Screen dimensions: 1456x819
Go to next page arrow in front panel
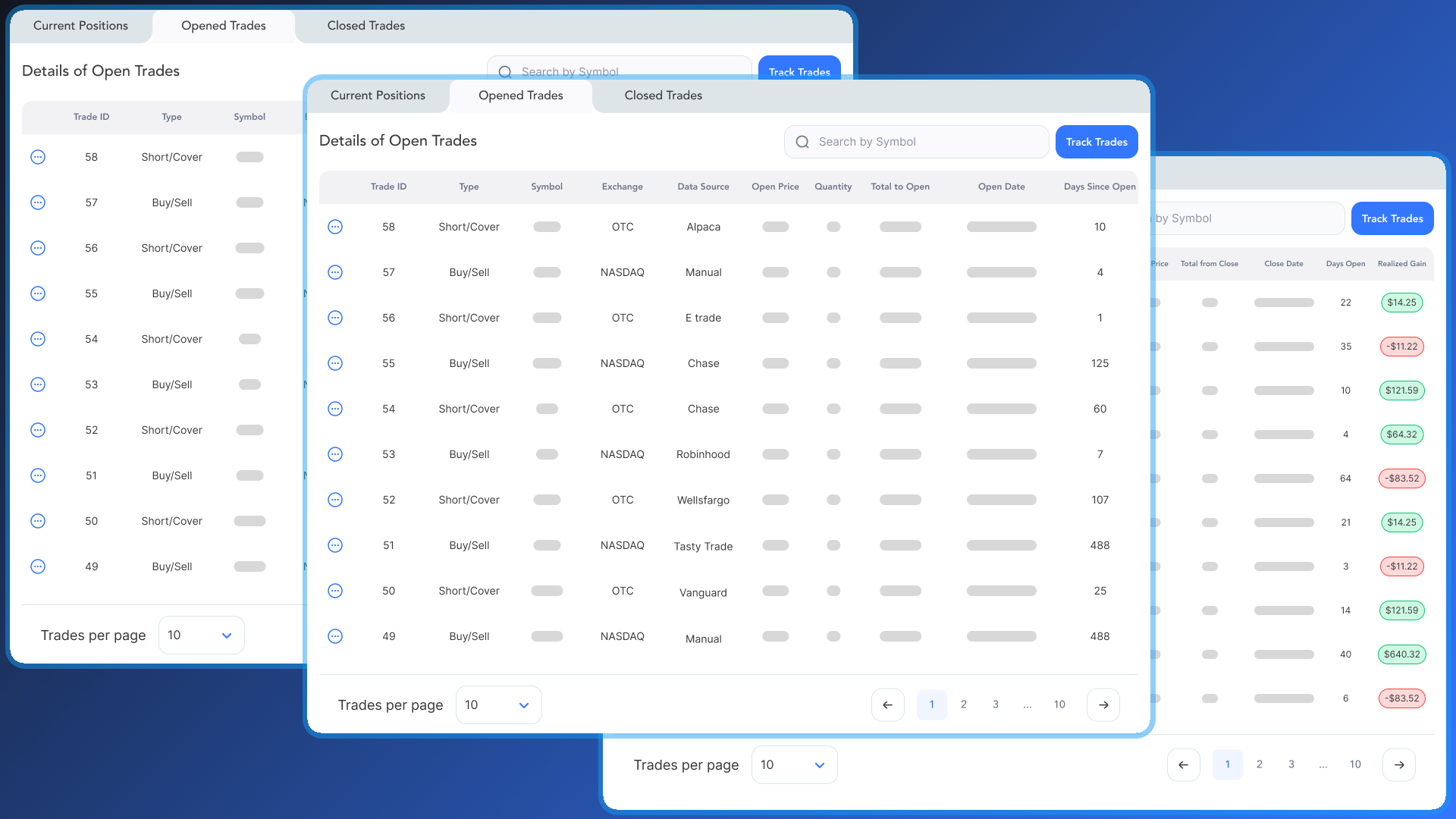[1103, 704]
